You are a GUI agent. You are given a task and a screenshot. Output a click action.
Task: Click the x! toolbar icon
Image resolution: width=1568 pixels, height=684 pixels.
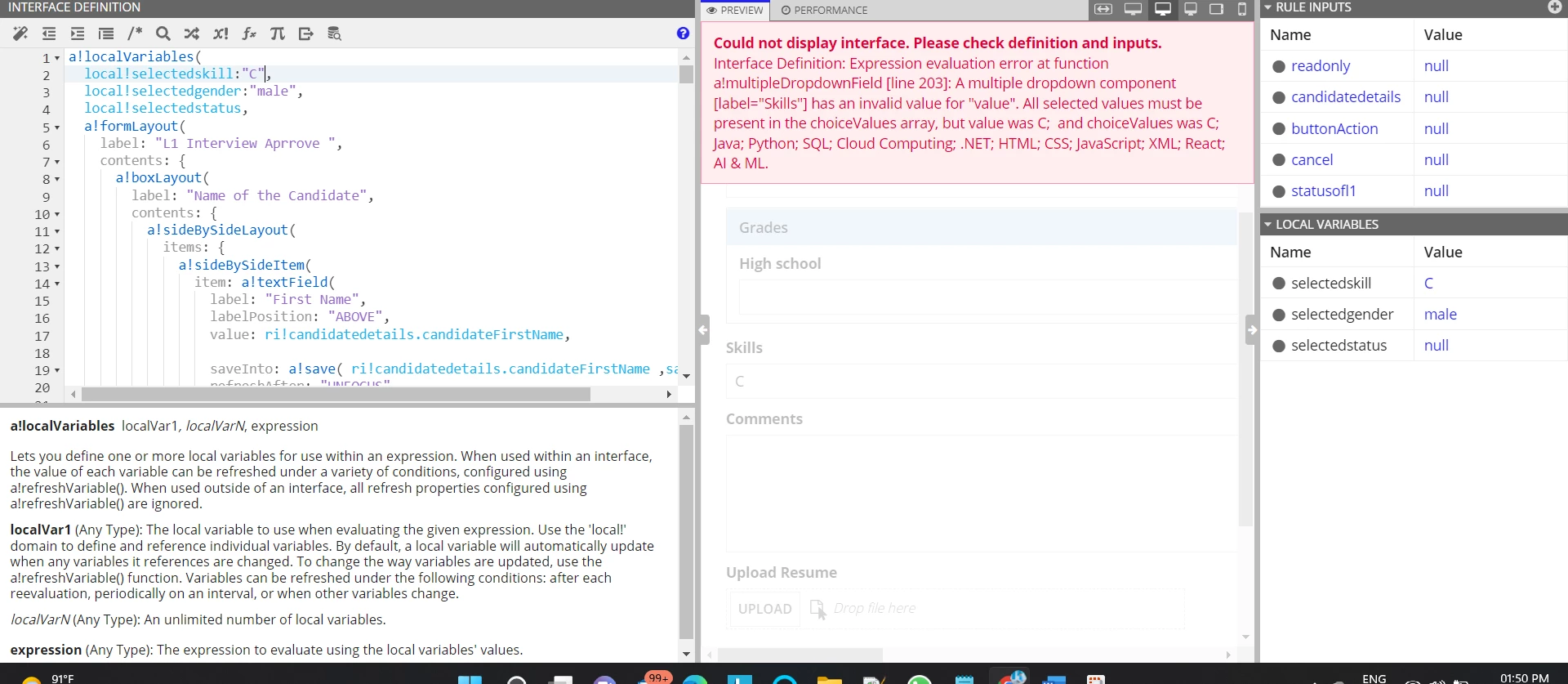tap(220, 34)
